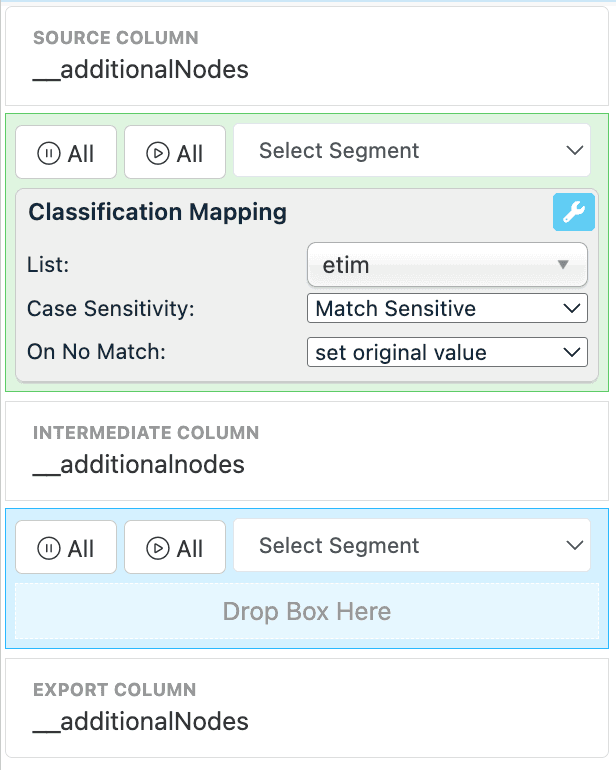Play all in the intermediate column section
The image size is (616, 770).
pyautogui.click(x=175, y=548)
